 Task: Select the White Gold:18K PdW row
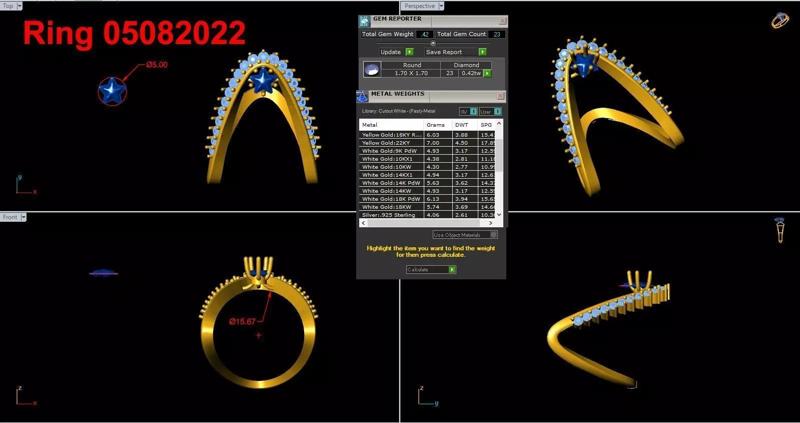click(x=427, y=199)
